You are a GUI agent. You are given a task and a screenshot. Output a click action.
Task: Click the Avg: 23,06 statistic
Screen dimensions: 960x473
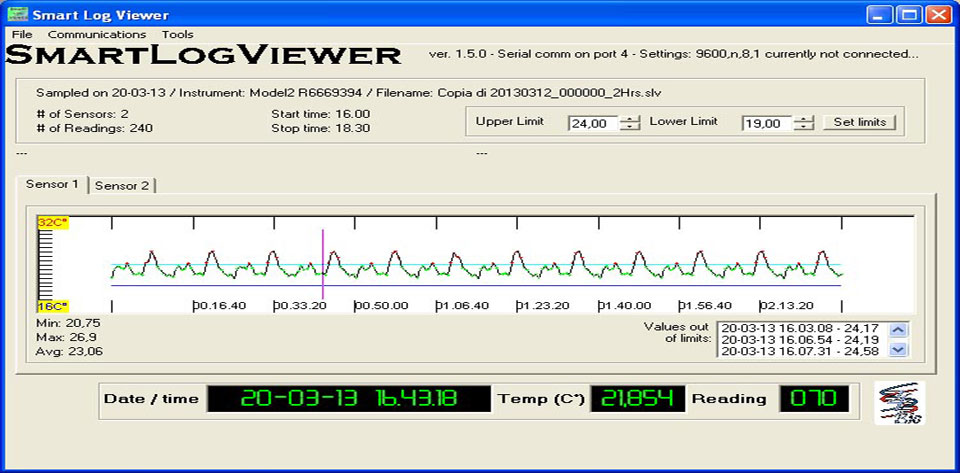(x=70, y=351)
